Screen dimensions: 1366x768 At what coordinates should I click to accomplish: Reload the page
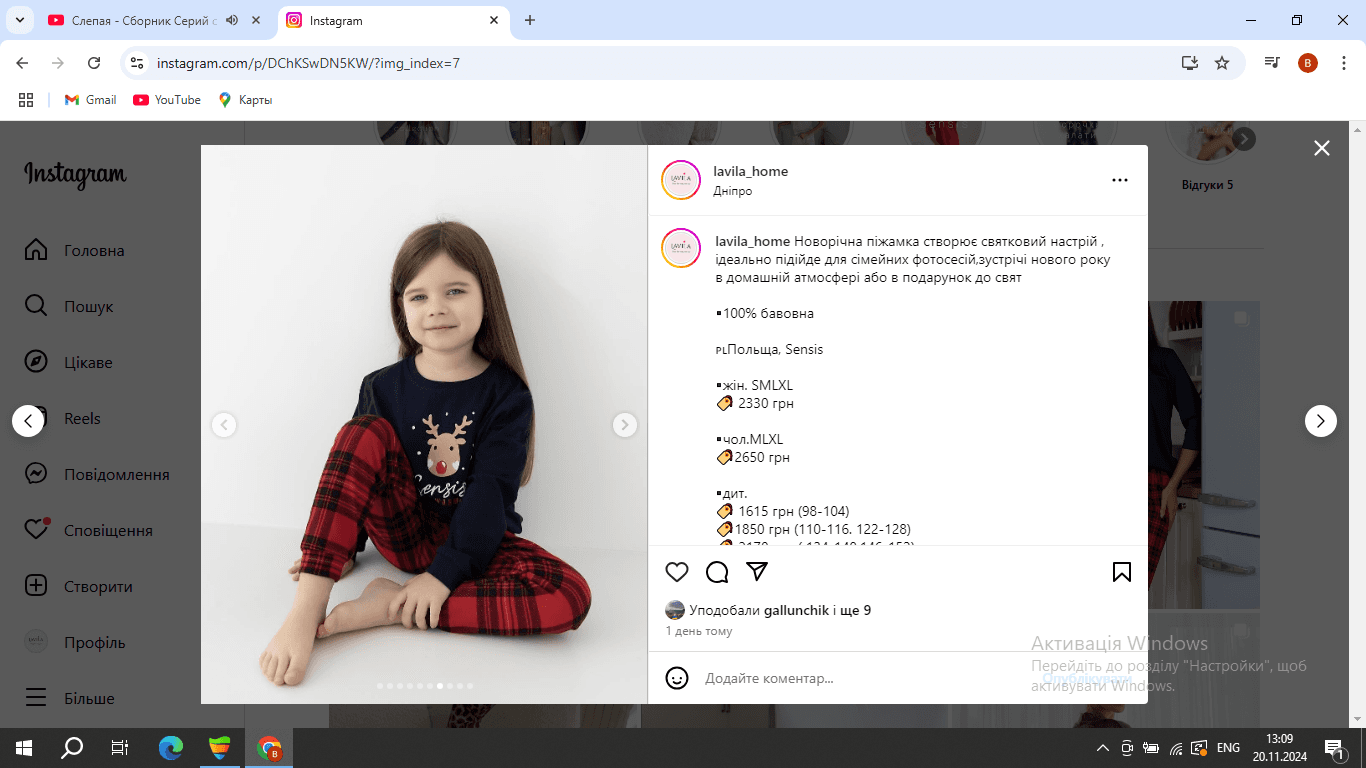(94, 63)
